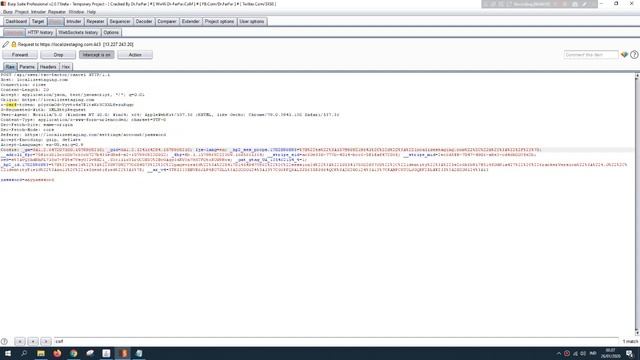Click the highlighted csrf token header line
Viewport: 640px width, 360px height.
pos(67,105)
